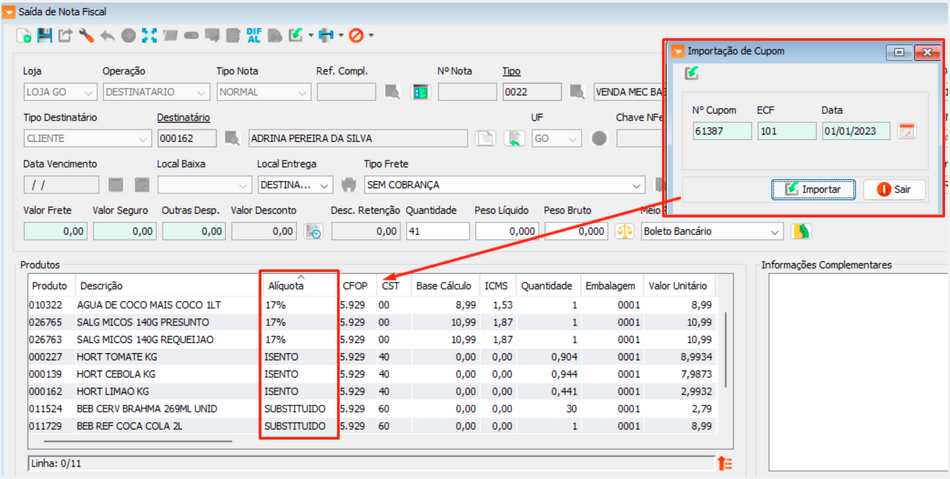Image resolution: width=950 pixels, height=479 pixels.
Task: Expand the import icon dropdown arrow in toolbar
Action: pyautogui.click(x=311, y=36)
